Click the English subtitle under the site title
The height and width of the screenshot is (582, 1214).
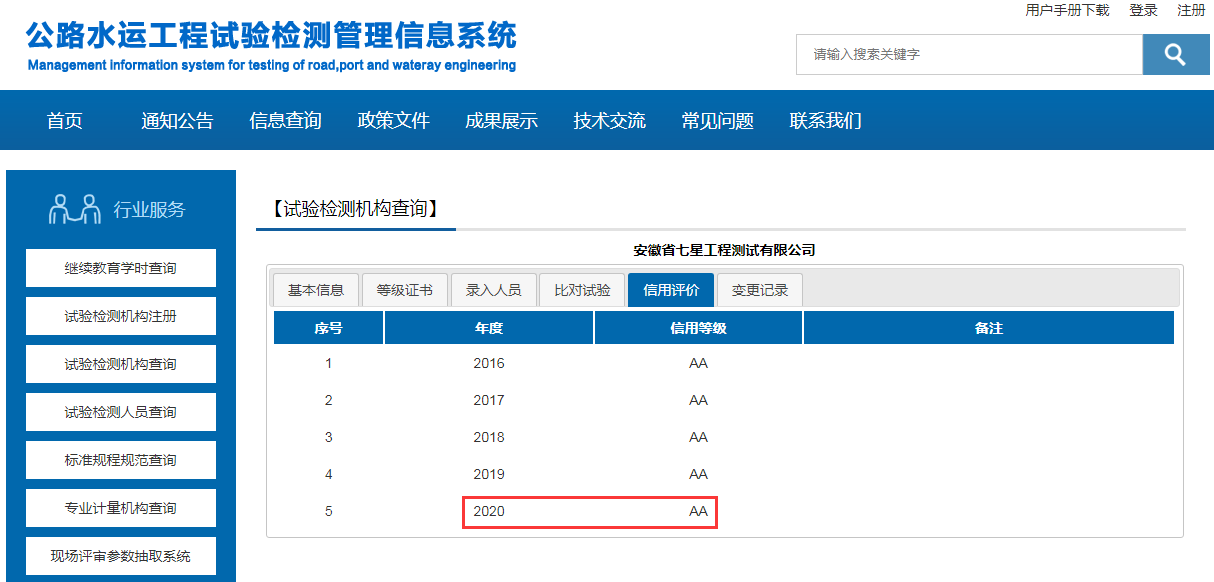coord(272,65)
